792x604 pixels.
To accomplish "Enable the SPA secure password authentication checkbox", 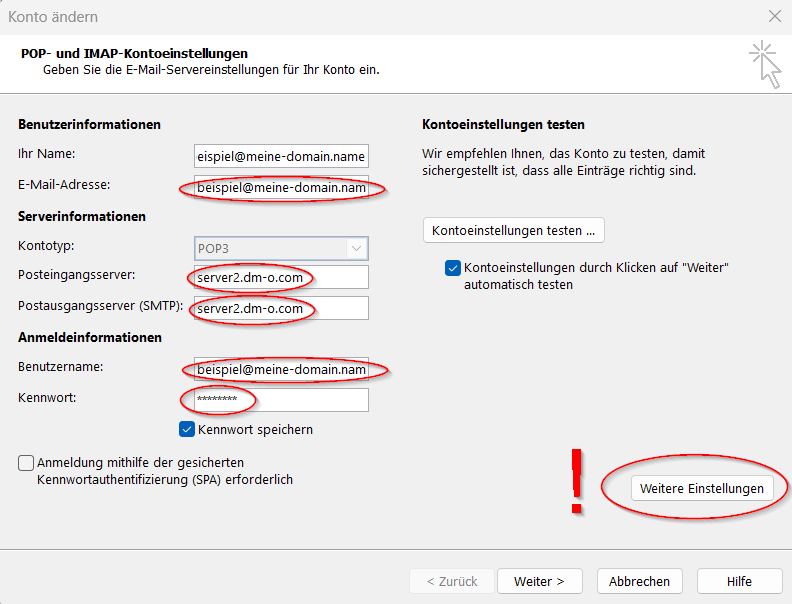I will coord(26,463).
